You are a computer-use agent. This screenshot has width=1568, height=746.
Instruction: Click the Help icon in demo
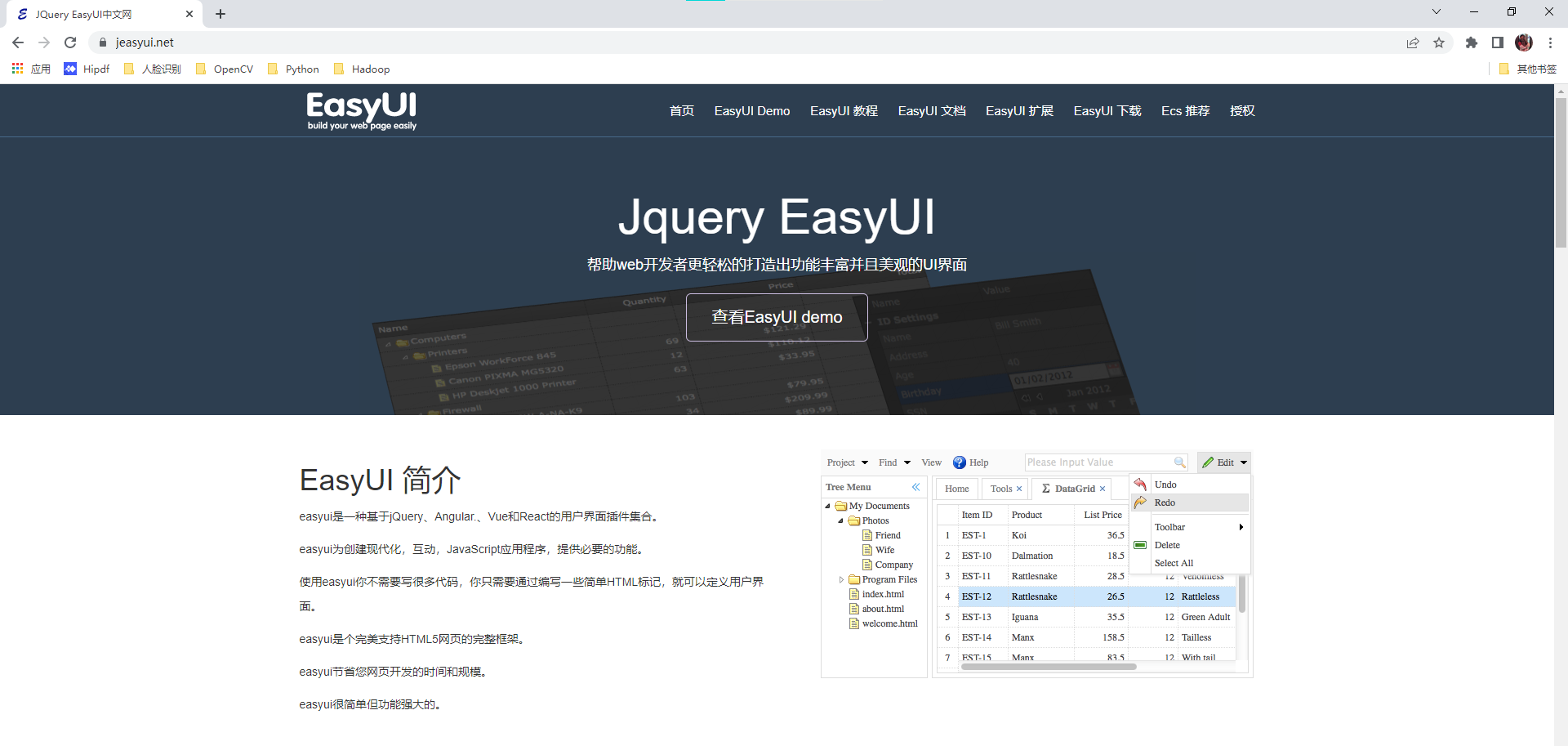click(x=960, y=462)
